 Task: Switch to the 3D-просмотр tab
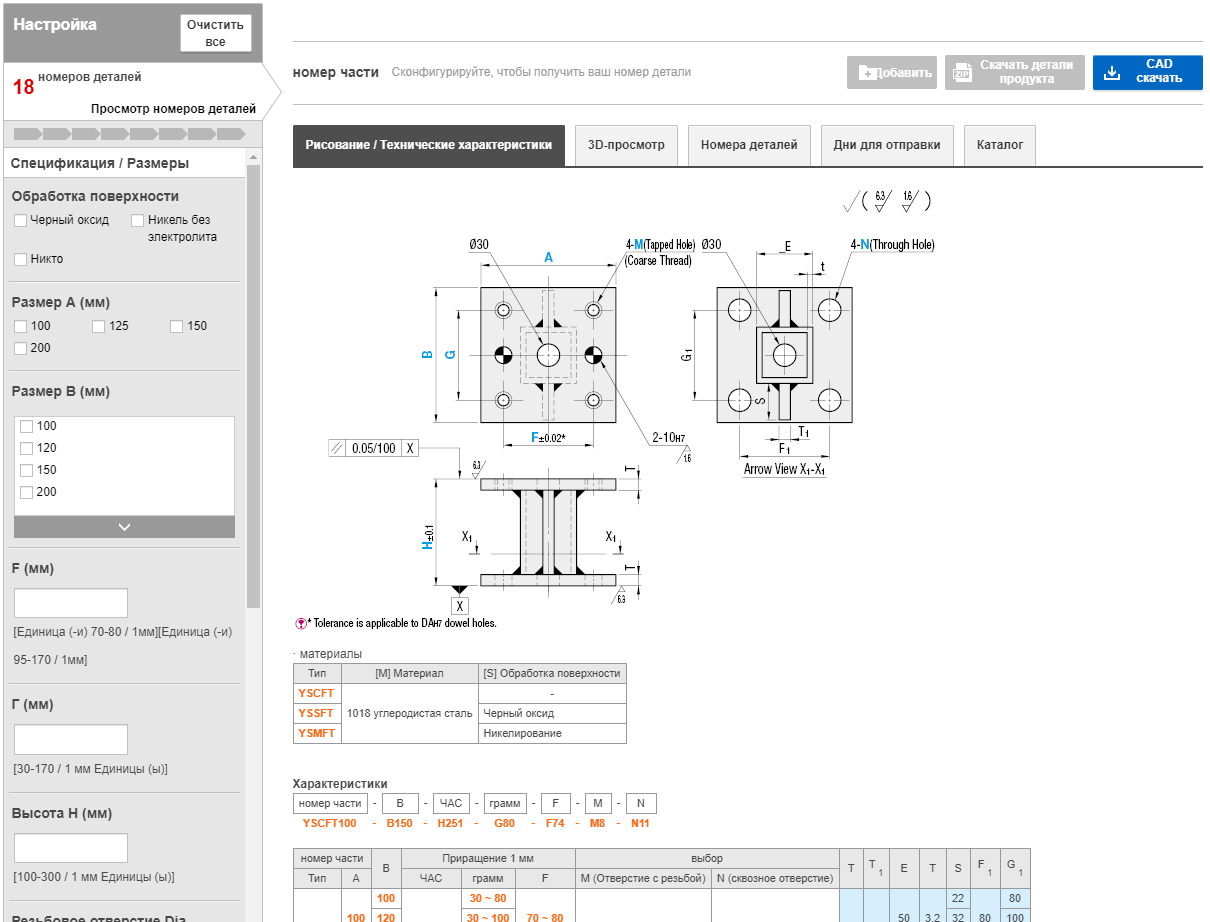point(626,145)
